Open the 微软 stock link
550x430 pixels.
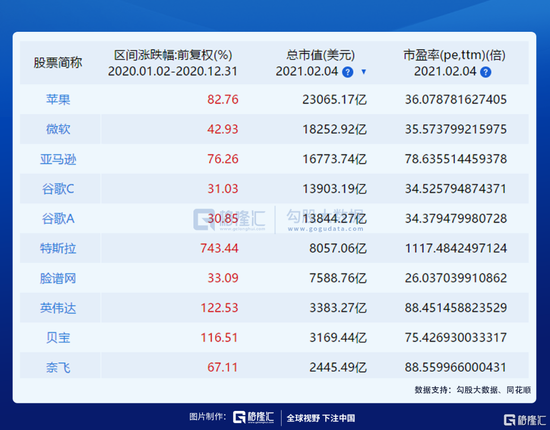coord(58,129)
